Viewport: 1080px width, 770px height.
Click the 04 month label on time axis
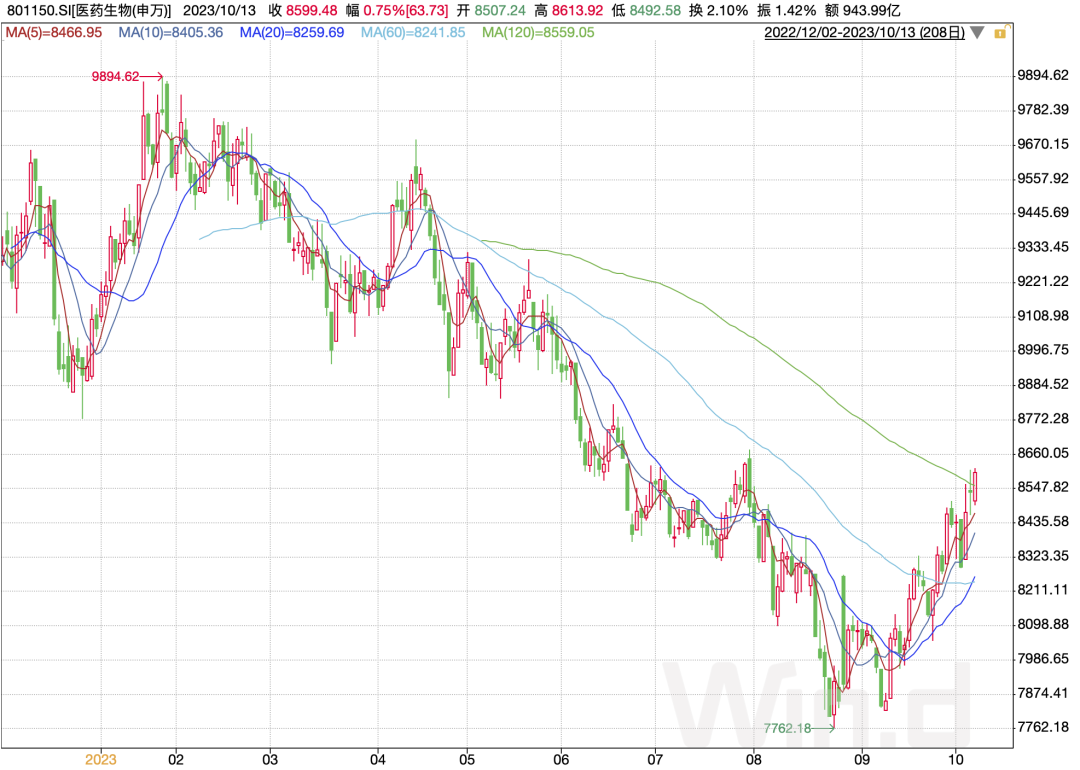coord(377,760)
